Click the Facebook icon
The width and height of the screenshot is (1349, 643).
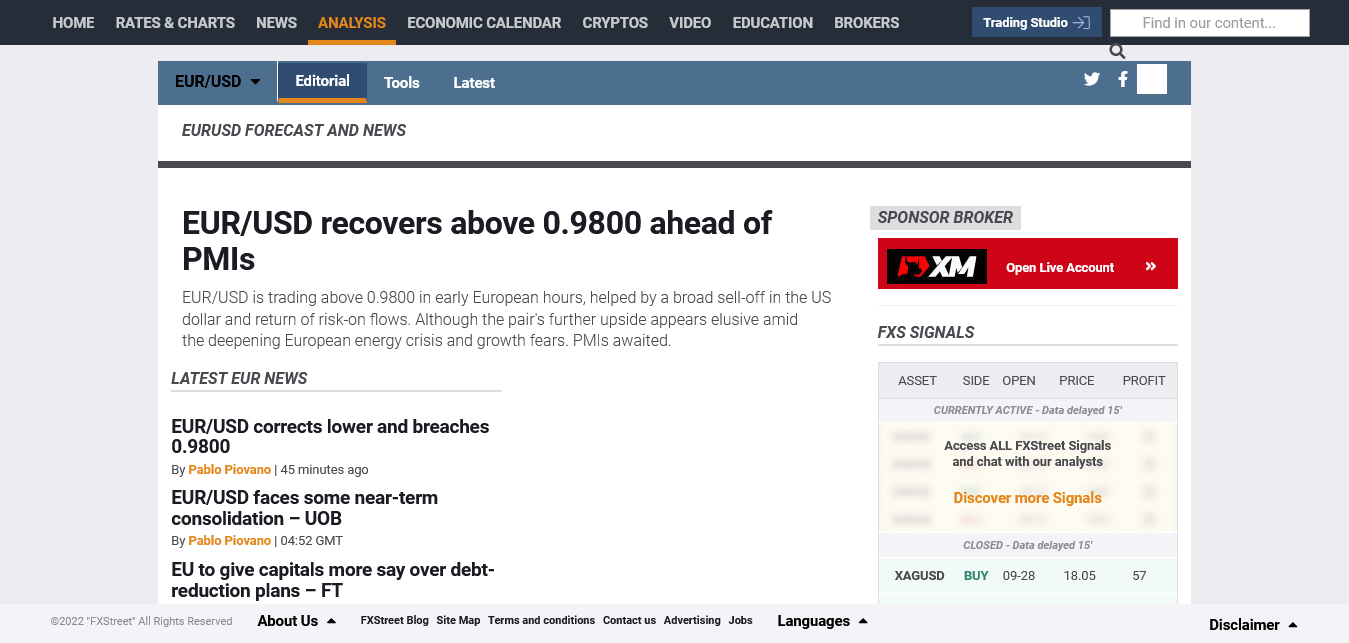tap(1123, 79)
